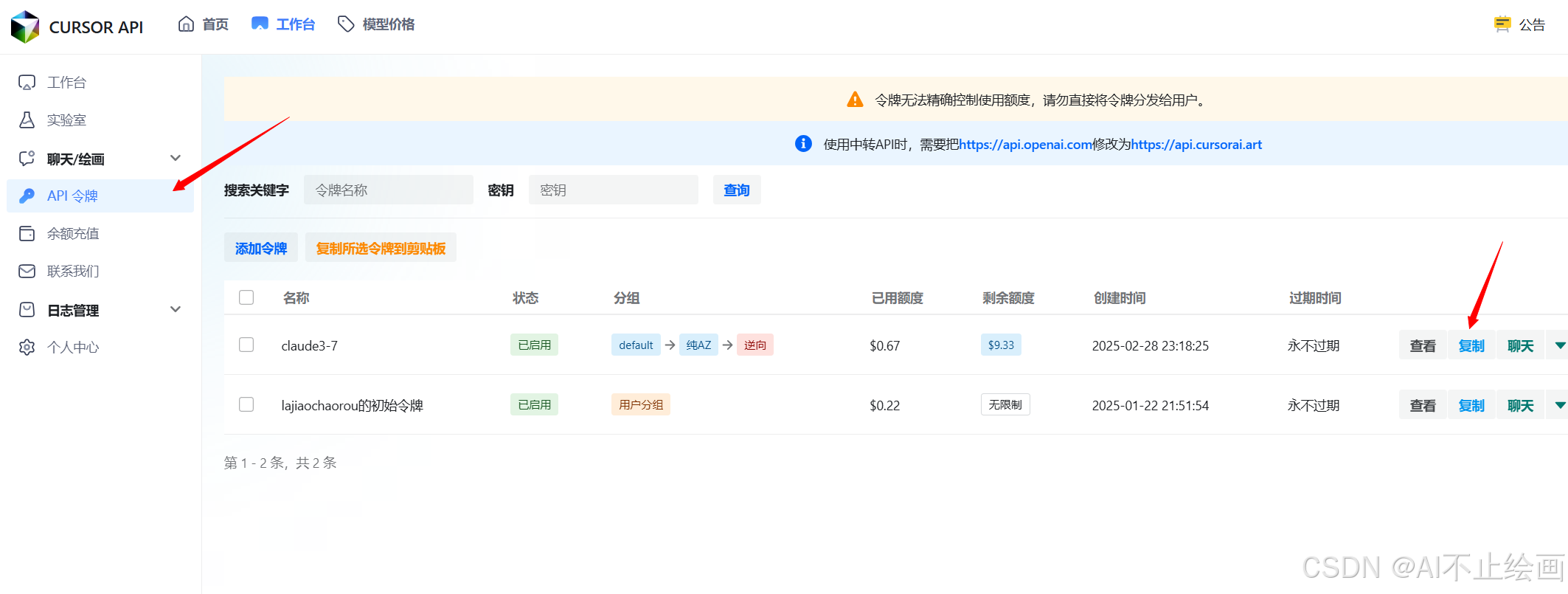This screenshot has height=594, width=1568.
Task: Click the price tag icon beside 模型价格
Action: click(x=346, y=24)
